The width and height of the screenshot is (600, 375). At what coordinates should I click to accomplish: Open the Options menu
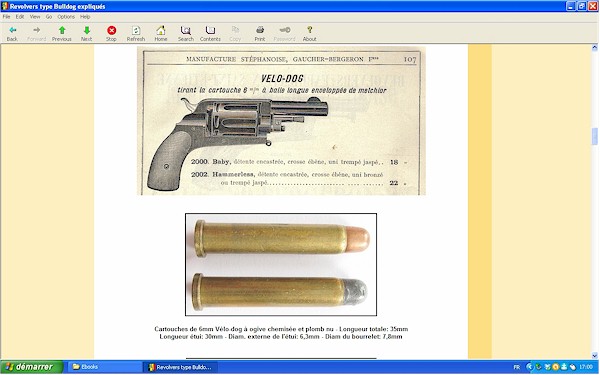click(66, 17)
